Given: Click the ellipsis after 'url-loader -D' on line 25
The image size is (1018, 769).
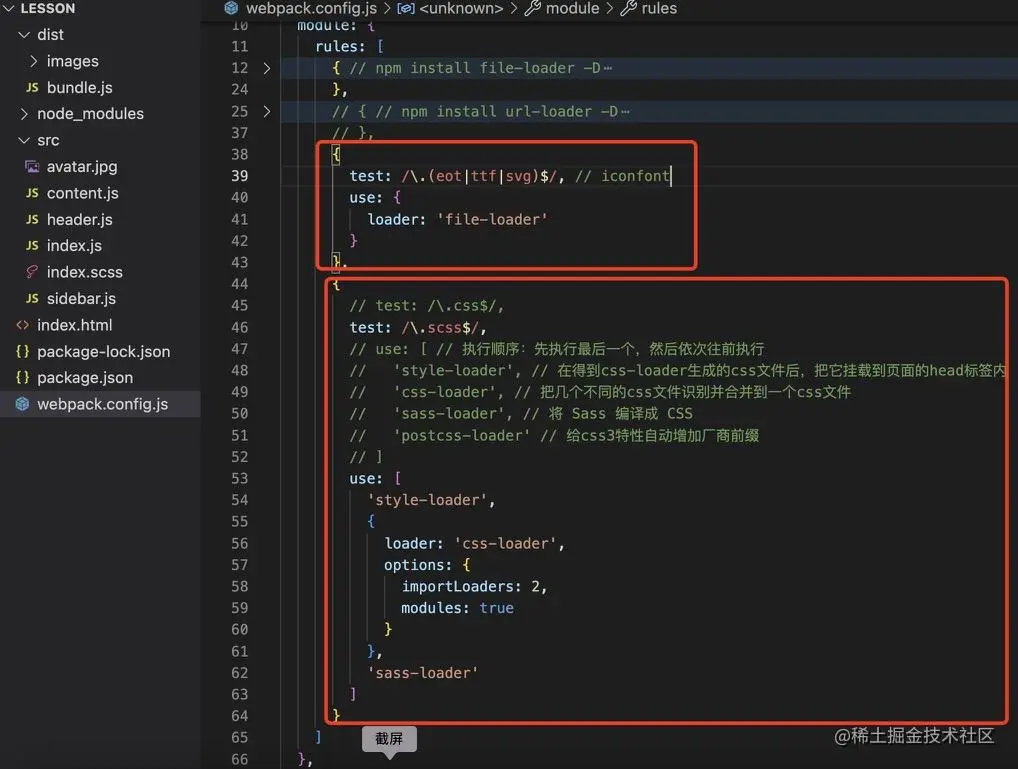Looking at the screenshot, I should (x=625, y=112).
